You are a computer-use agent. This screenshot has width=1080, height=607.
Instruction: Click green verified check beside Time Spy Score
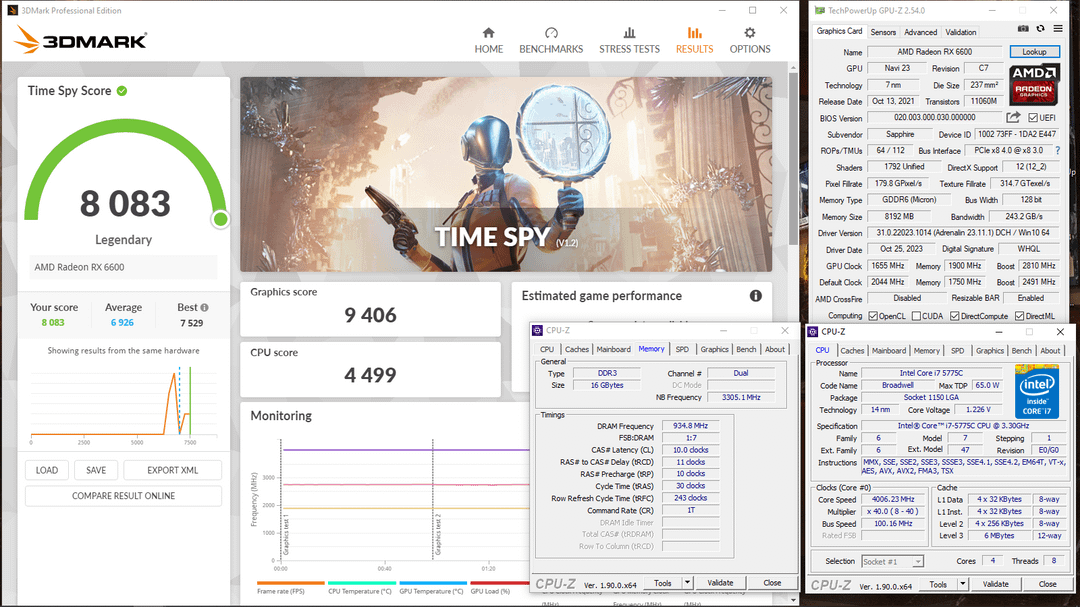pos(122,91)
